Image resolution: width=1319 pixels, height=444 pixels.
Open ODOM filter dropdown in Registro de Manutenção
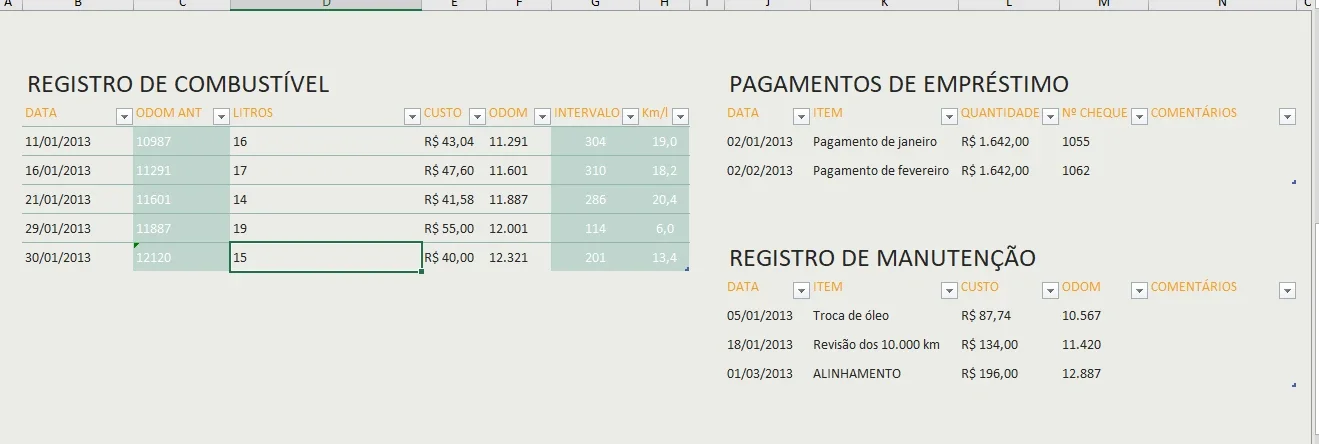[x=1139, y=291]
